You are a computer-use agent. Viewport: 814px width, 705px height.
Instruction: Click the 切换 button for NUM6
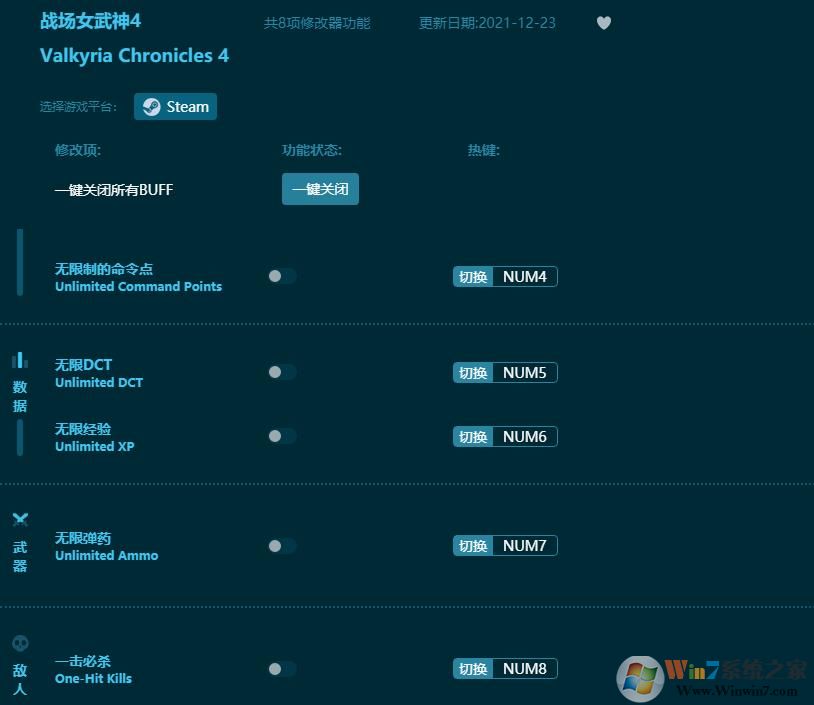pyautogui.click(x=473, y=437)
